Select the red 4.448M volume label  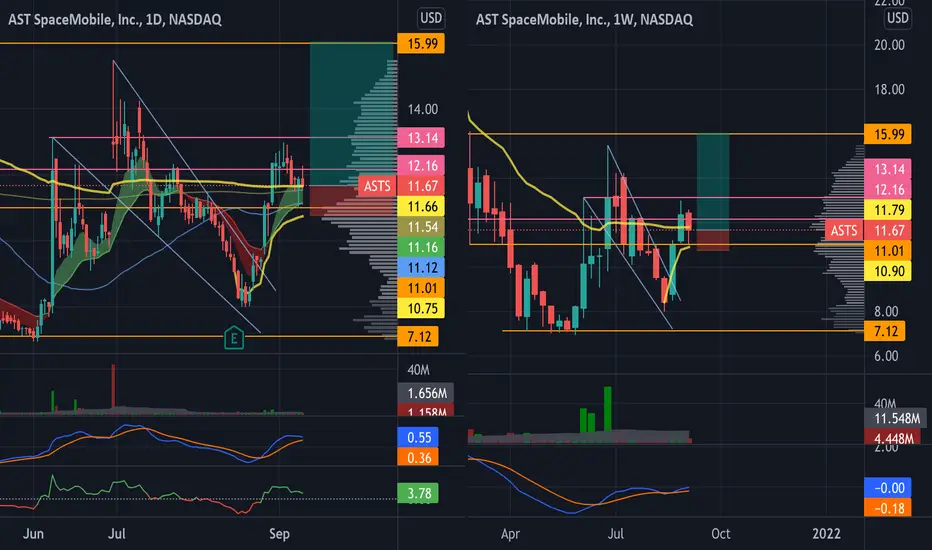pyautogui.click(x=893, y=438)
